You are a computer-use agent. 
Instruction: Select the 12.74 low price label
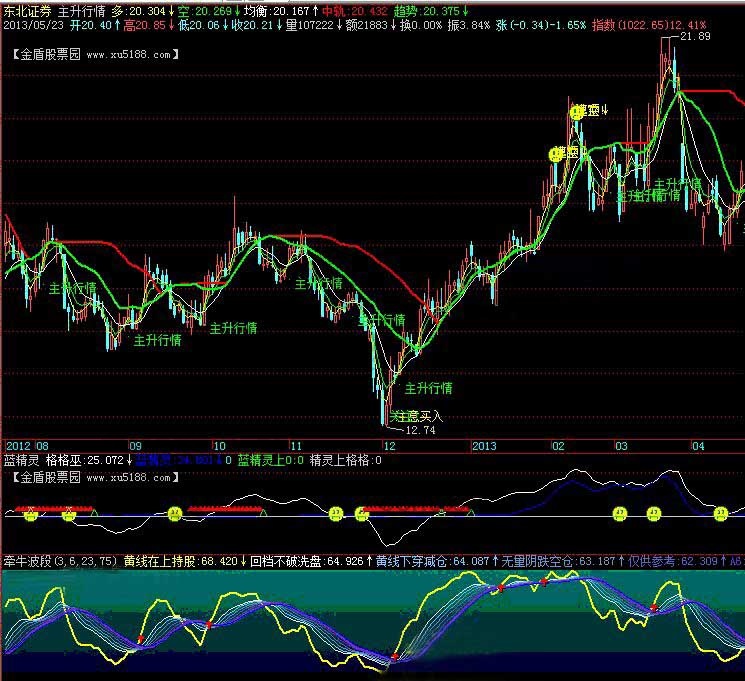(x=422, y=430)
